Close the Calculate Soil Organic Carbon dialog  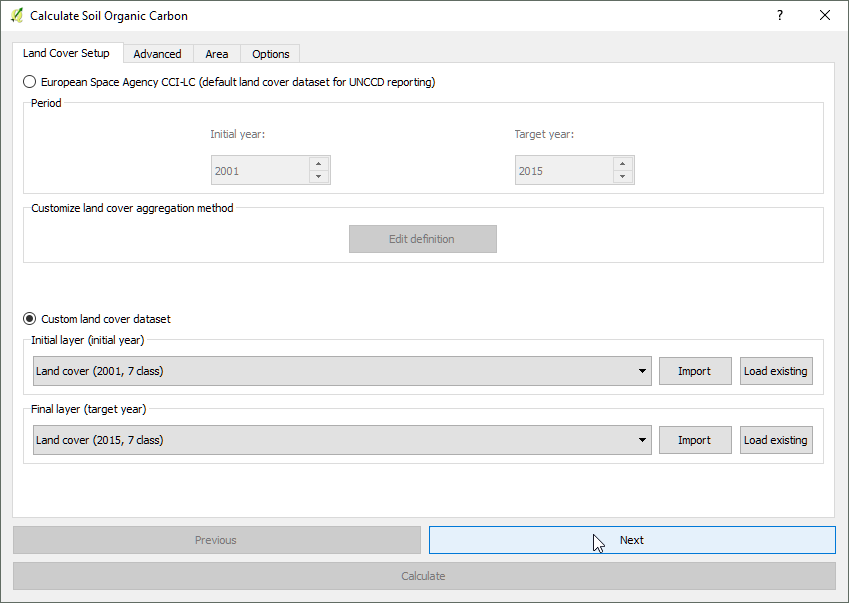[824, 16]
